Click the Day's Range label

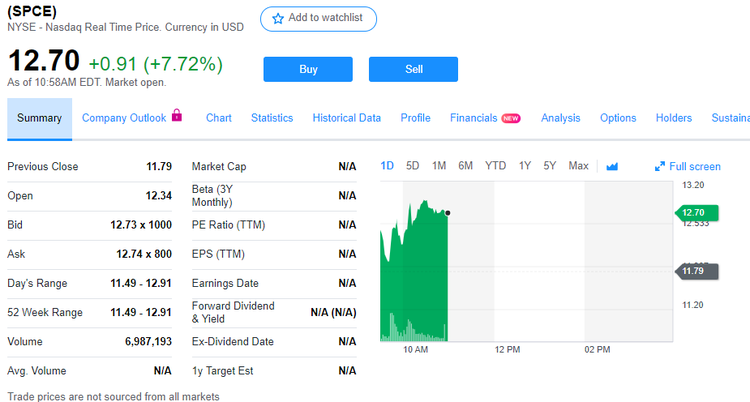tap(37, 283)
